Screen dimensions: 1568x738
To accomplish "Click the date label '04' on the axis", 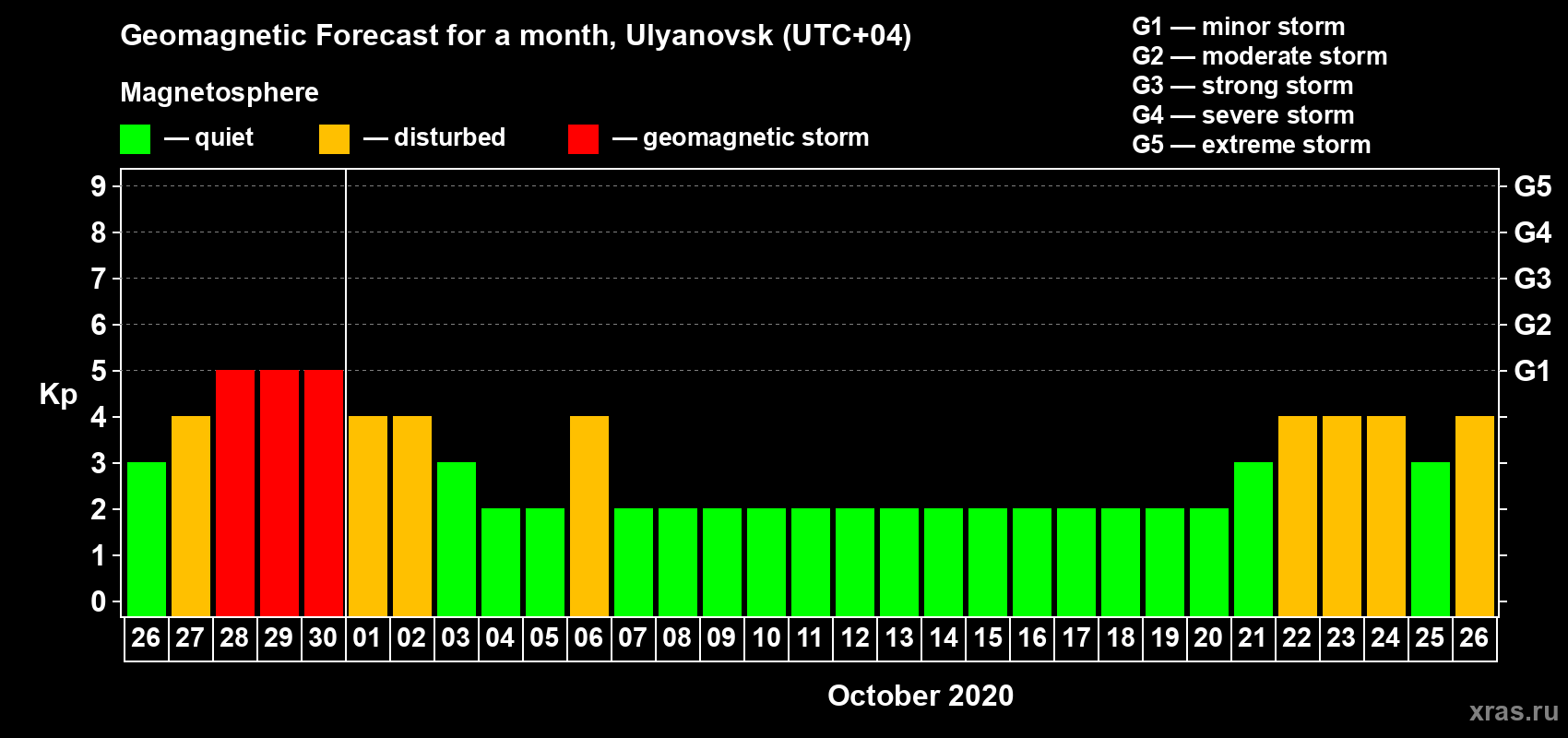I will tap(500, 638).
